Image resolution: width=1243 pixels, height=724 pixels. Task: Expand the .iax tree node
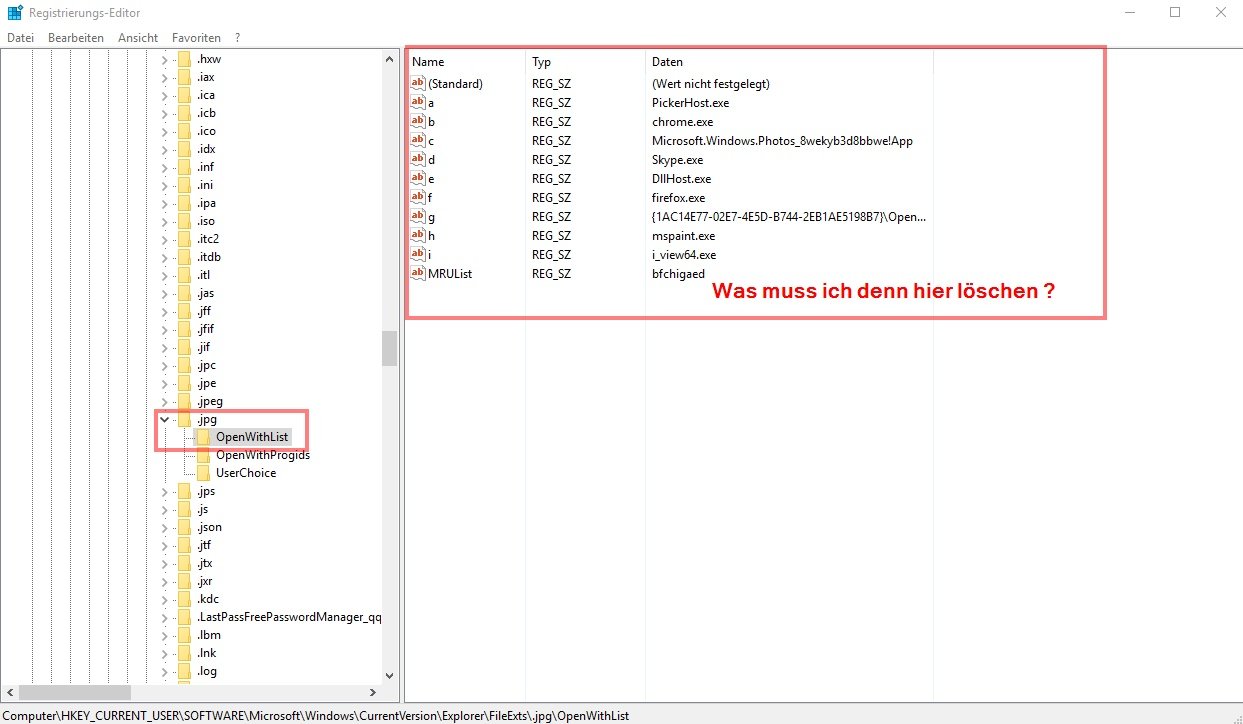tap(165, 77)
